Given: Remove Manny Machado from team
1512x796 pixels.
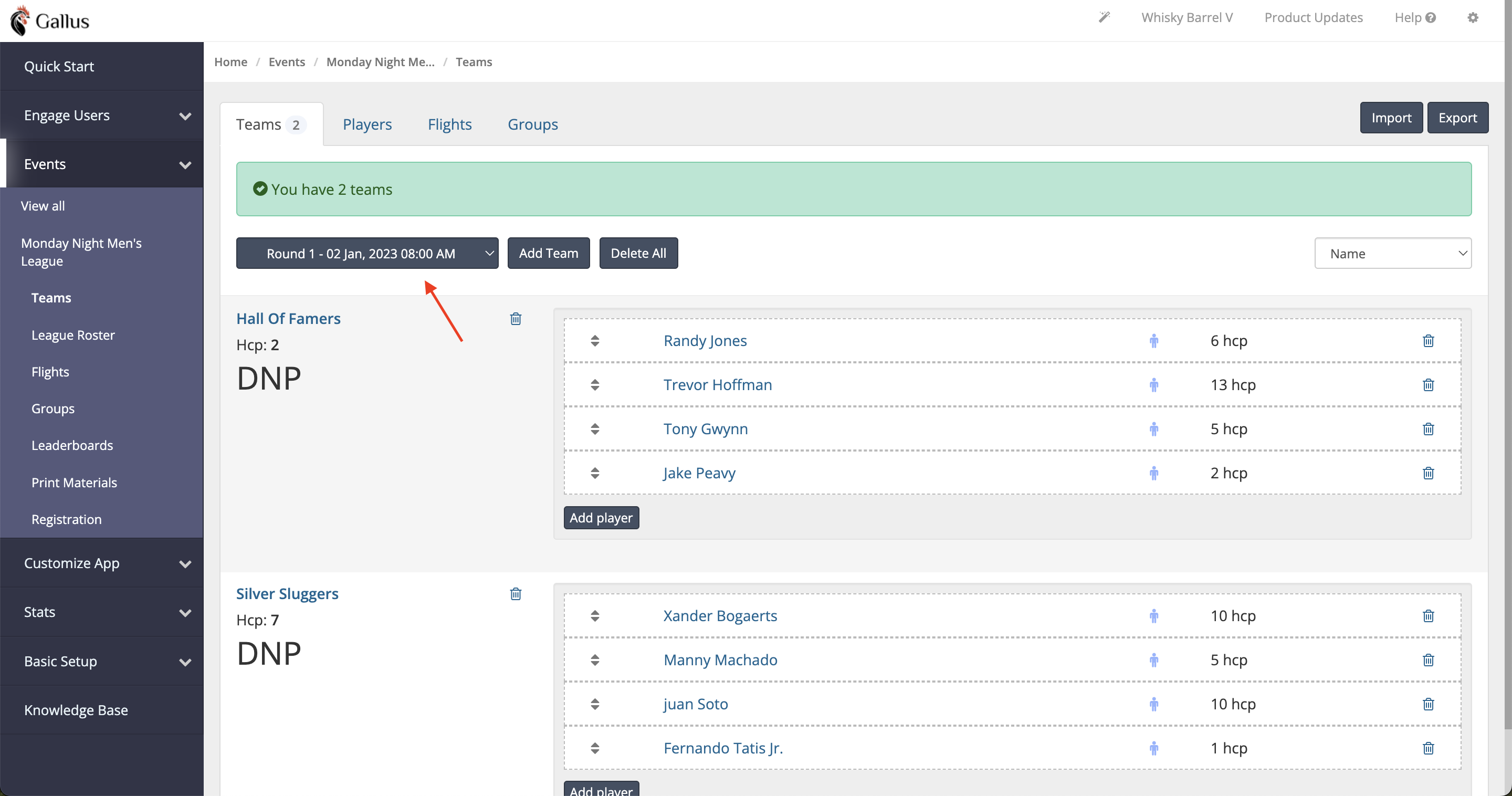Looking at the screenshot, I should 1428,660.
